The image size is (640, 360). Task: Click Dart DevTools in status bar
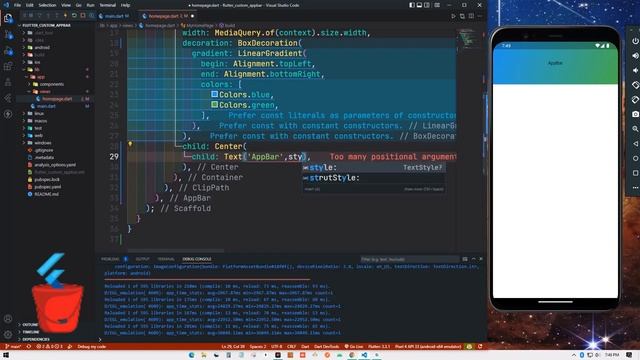coord(327,347)
